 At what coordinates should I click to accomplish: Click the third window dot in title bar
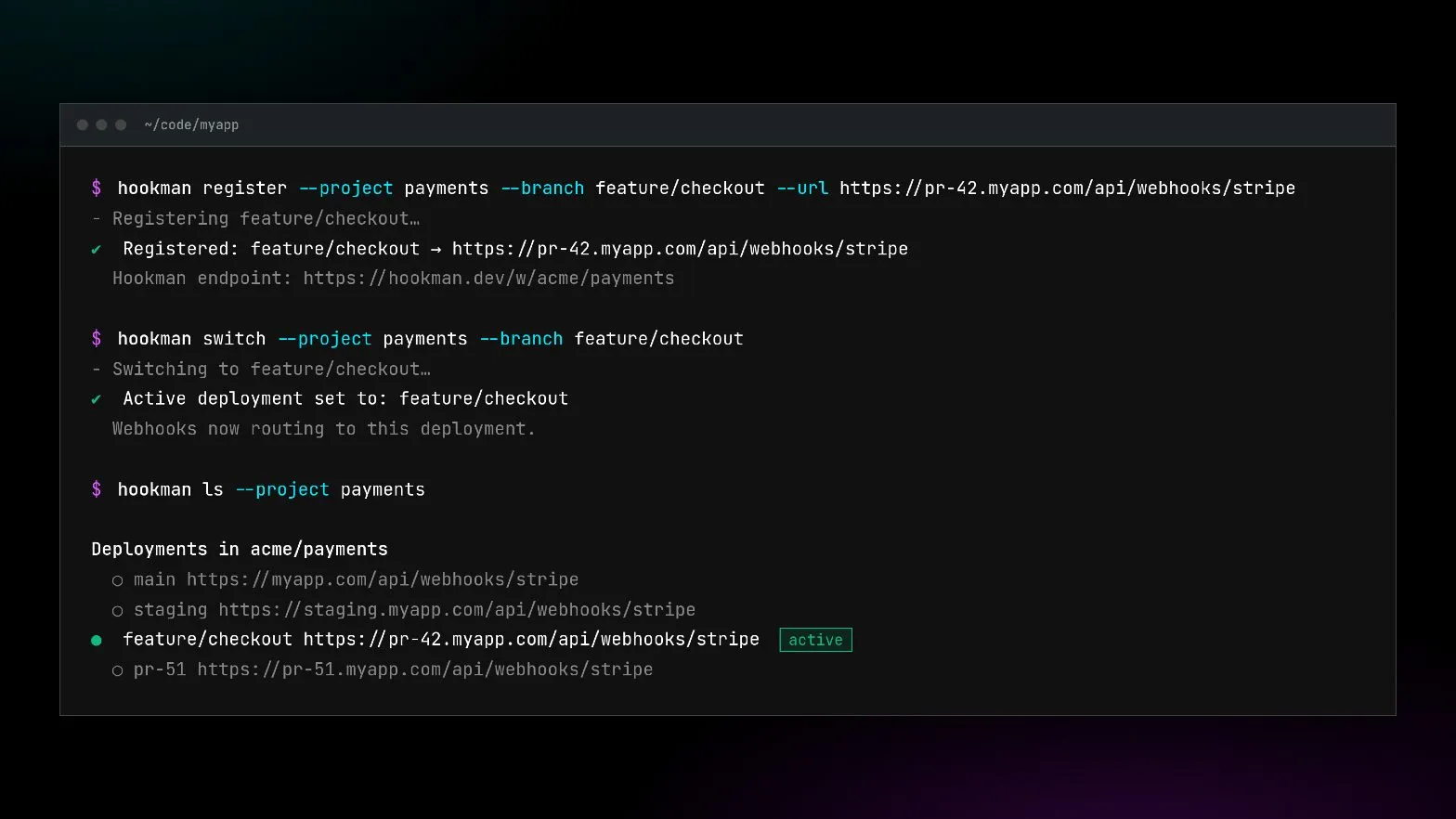pyautogui.click(x=121, y=124)
